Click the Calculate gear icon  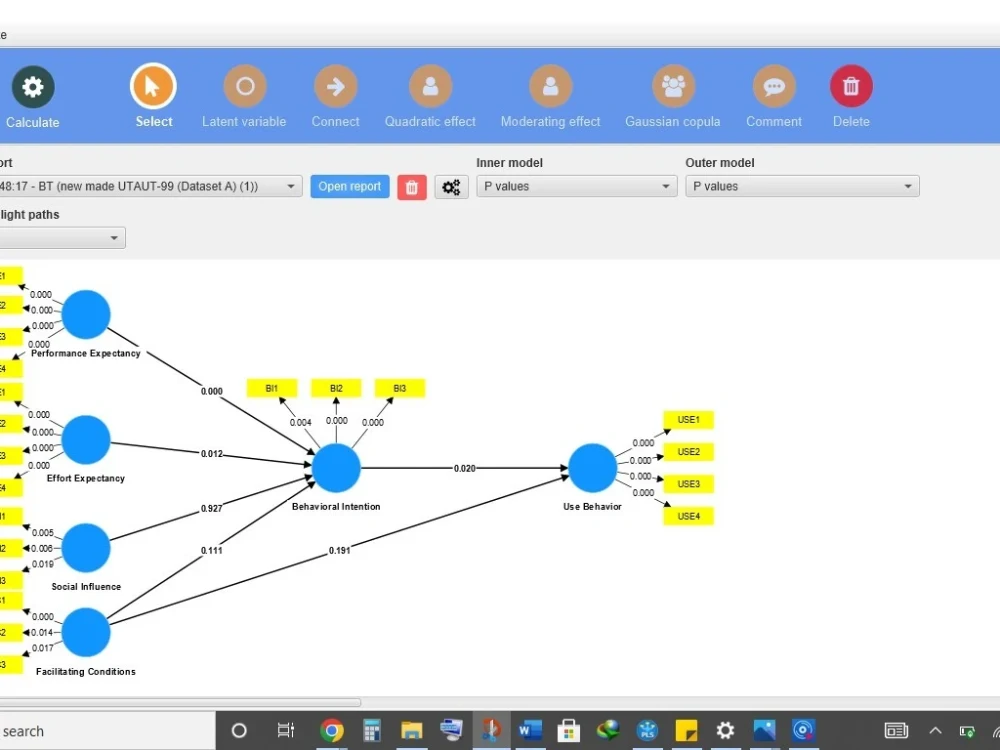33,87
